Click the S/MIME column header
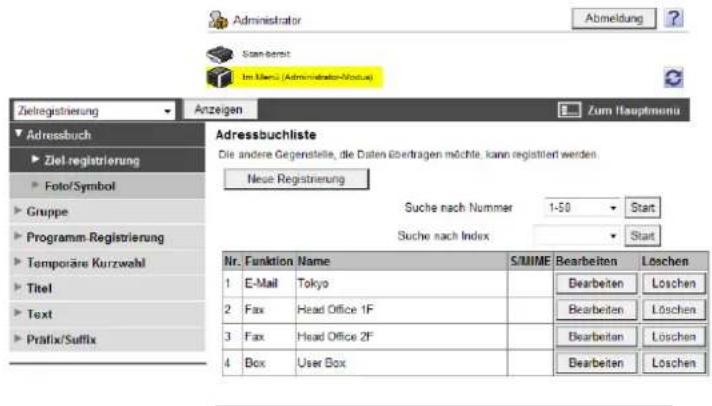Viewport: 712px width, 406px height. 530,261
